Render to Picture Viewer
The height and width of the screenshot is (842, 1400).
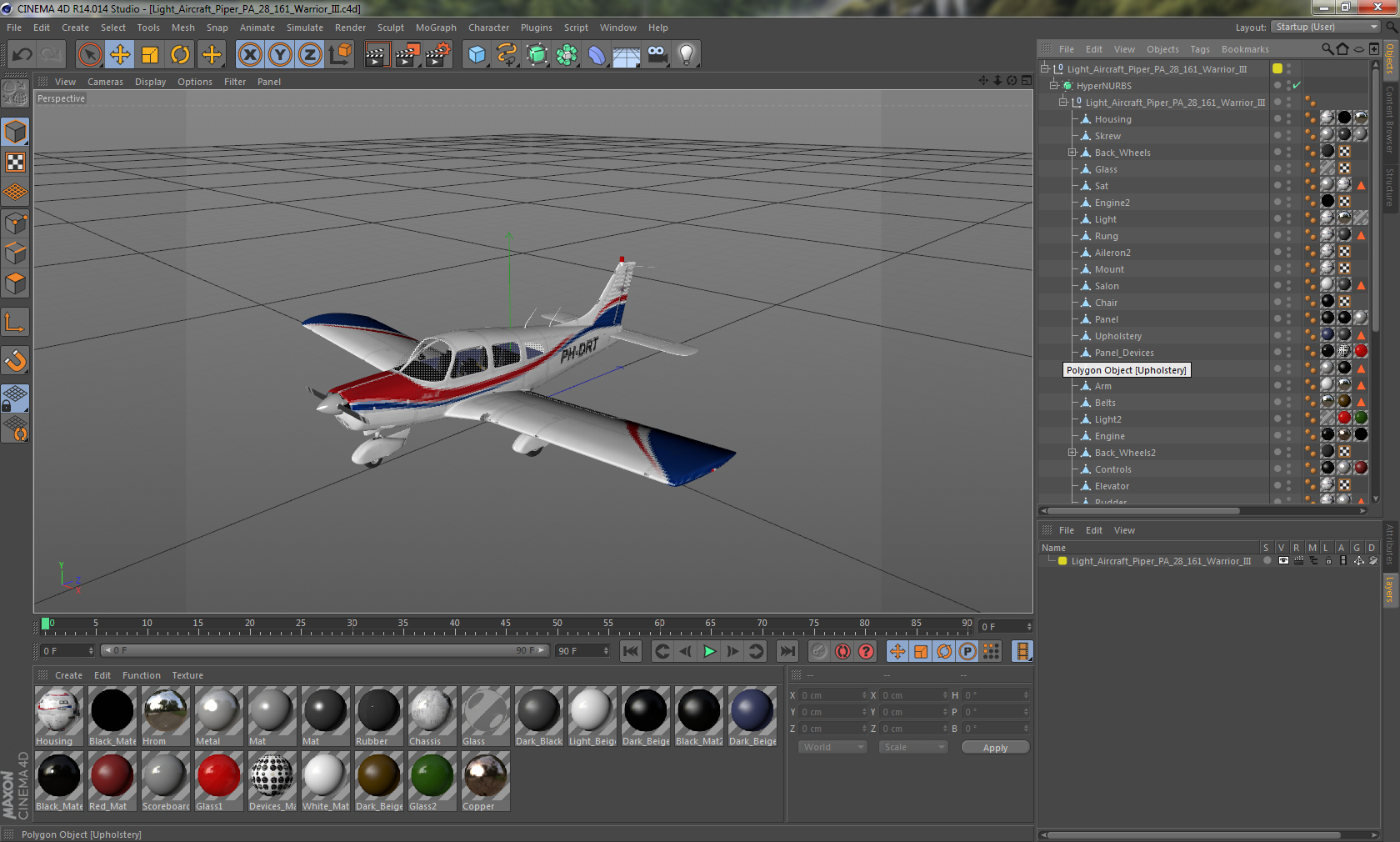coord(407,55)
